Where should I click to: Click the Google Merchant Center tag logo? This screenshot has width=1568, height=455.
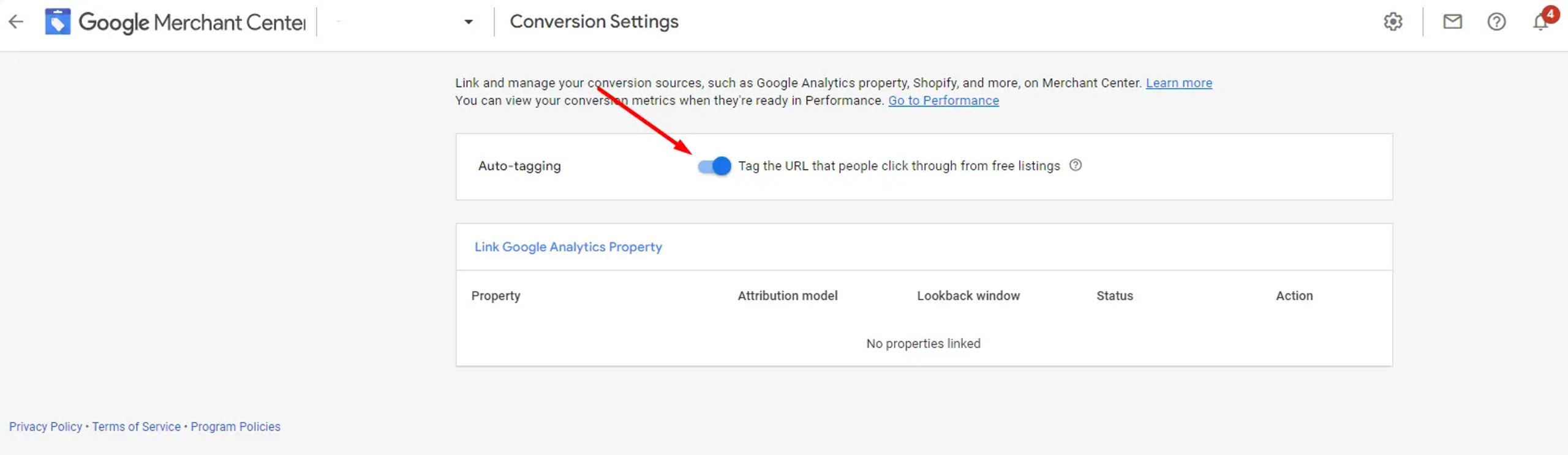pyautogui.click(x=58, y=22)
